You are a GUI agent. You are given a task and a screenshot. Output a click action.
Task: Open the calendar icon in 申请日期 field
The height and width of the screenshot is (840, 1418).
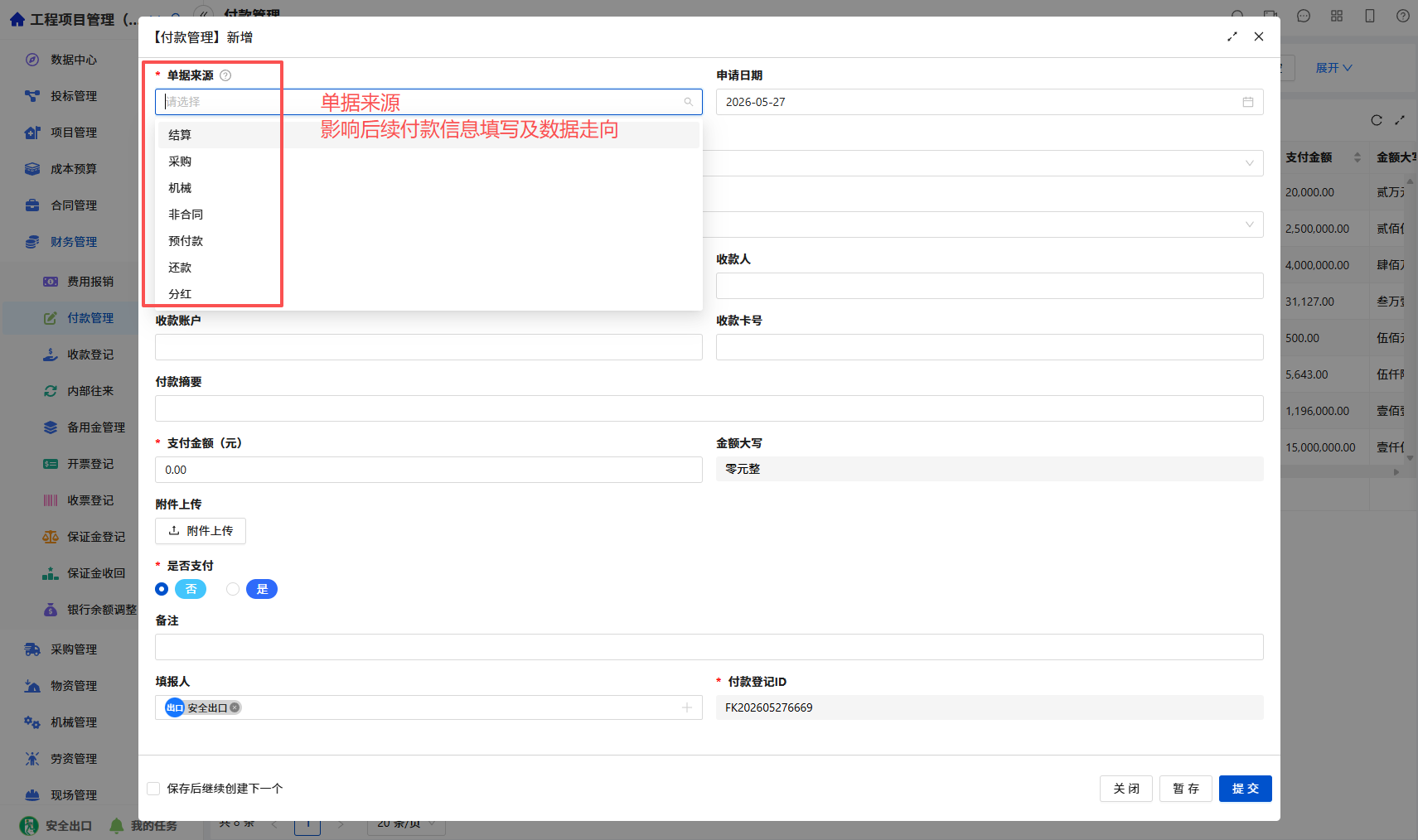pos(1247,102)
